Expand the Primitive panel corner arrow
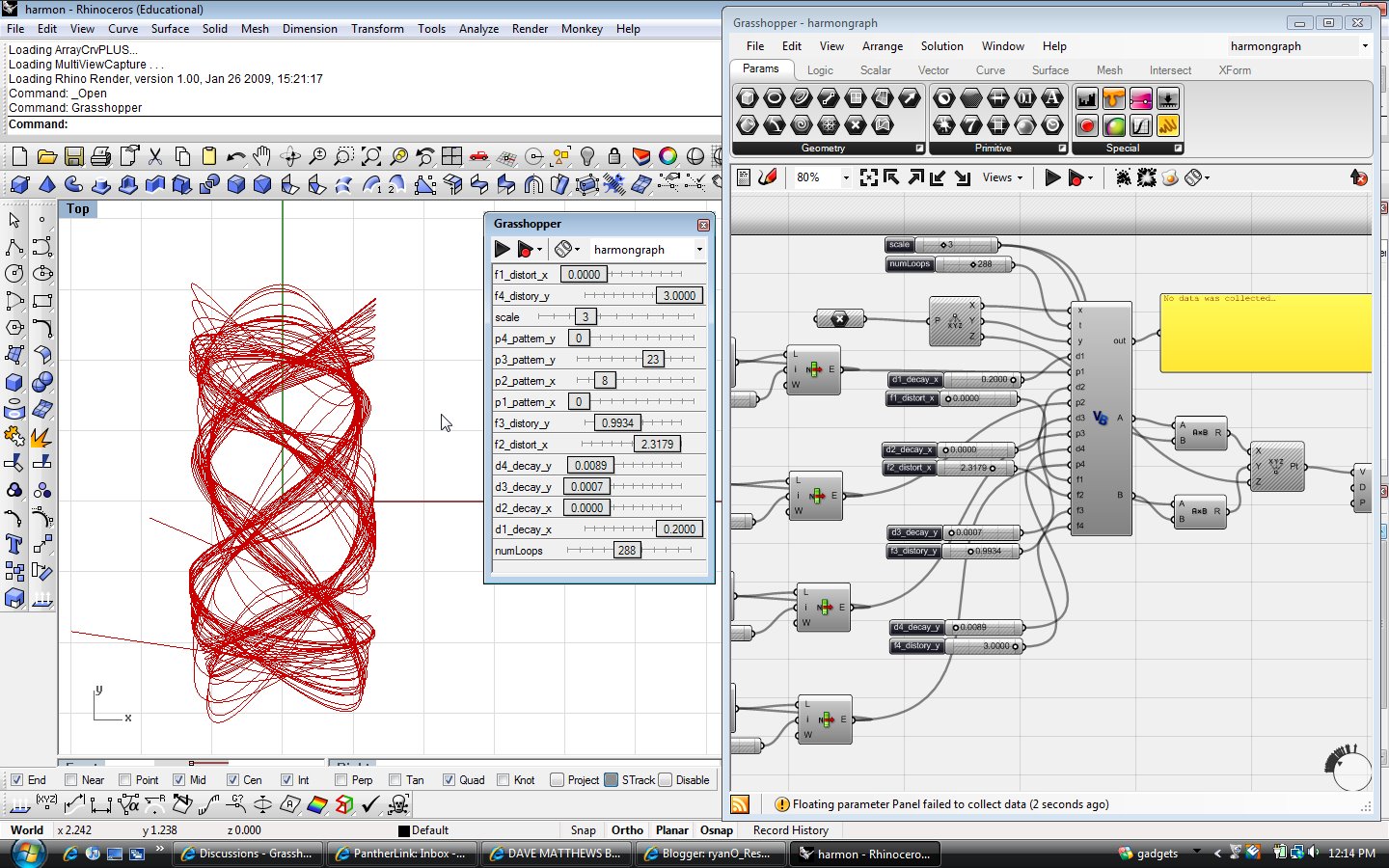The height and width of the screenshot is (868, 1389). pyautogui.click(x=1062, y=149)
